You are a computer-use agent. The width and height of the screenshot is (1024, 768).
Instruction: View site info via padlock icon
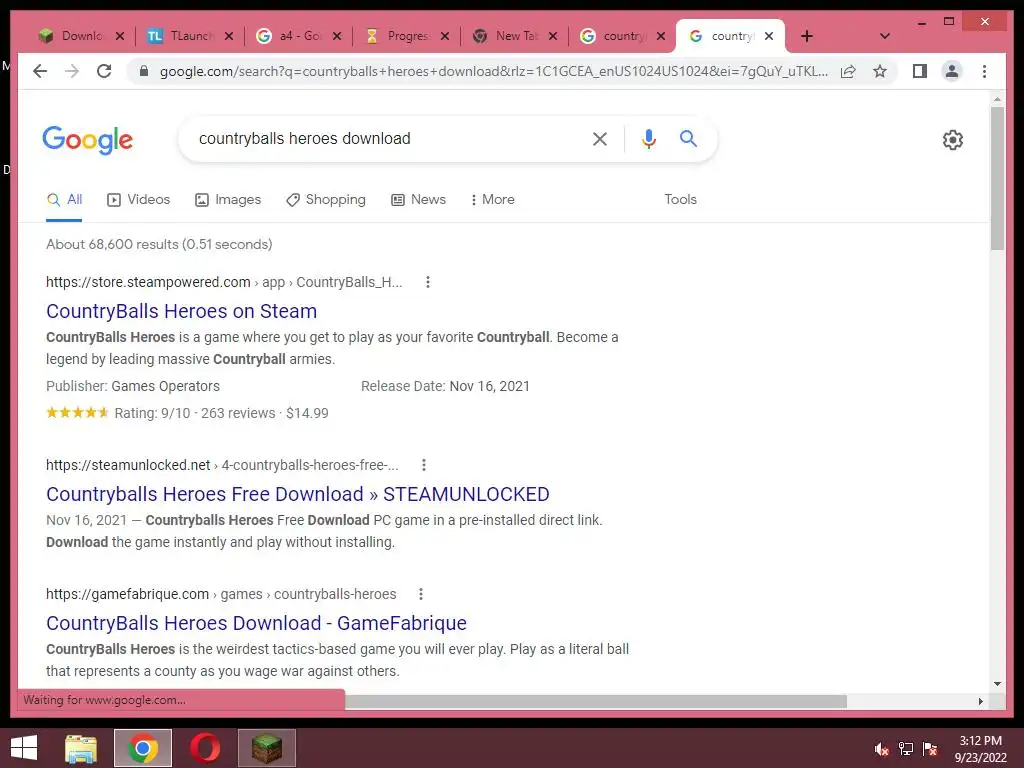tap(144, 71)
